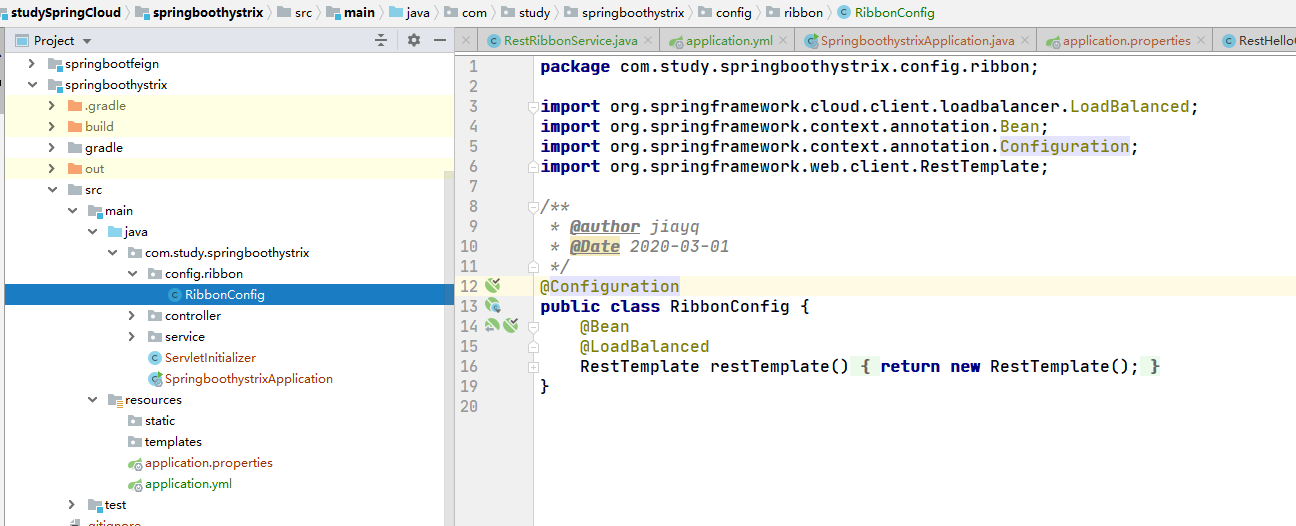Click the Spring gutter icon on line 13
The image size is (1296, 526).
[x=492, y=306]
